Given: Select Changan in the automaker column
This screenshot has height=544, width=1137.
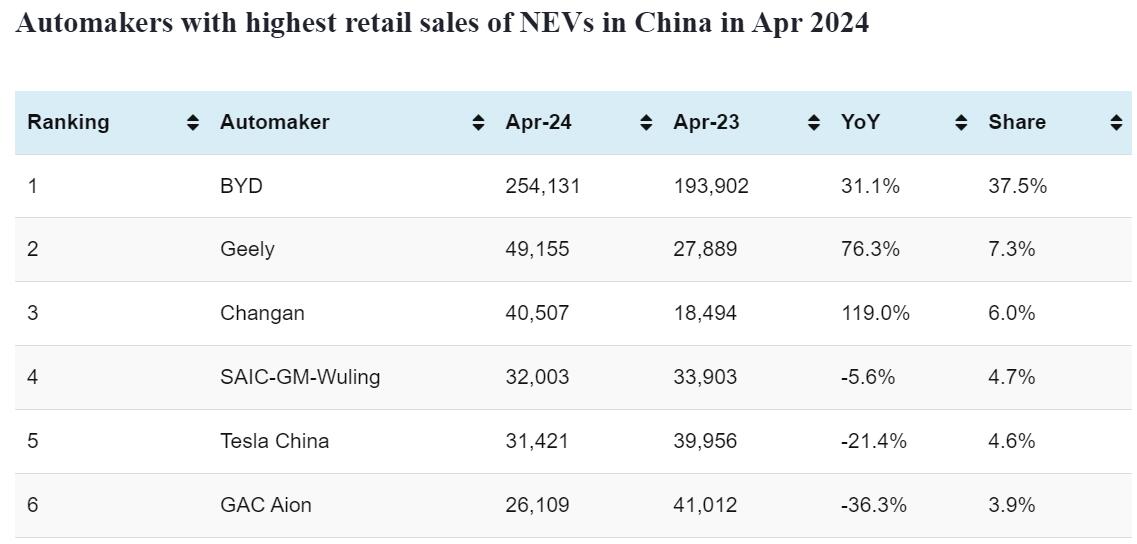Looking at the screenshot, I should (262, 313).
